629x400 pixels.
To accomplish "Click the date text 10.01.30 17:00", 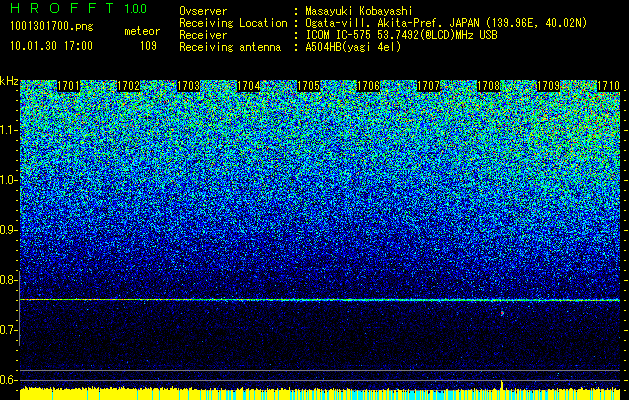I will [x=51, y=46].
